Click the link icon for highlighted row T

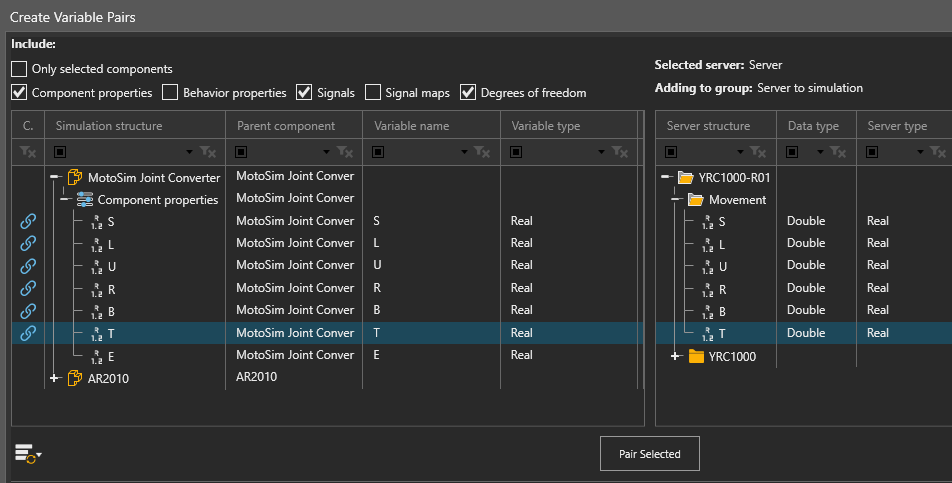point(28,333)
